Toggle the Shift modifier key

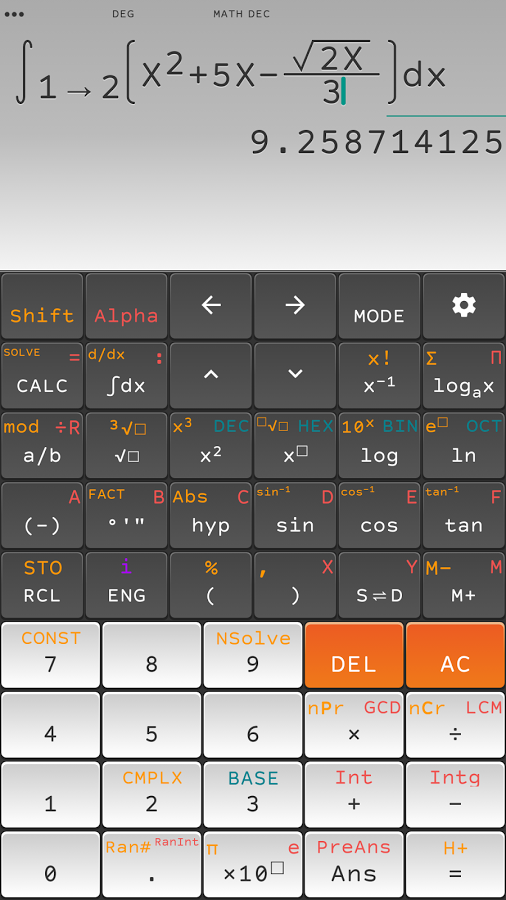pyautogui.click(x=42, y=306)
